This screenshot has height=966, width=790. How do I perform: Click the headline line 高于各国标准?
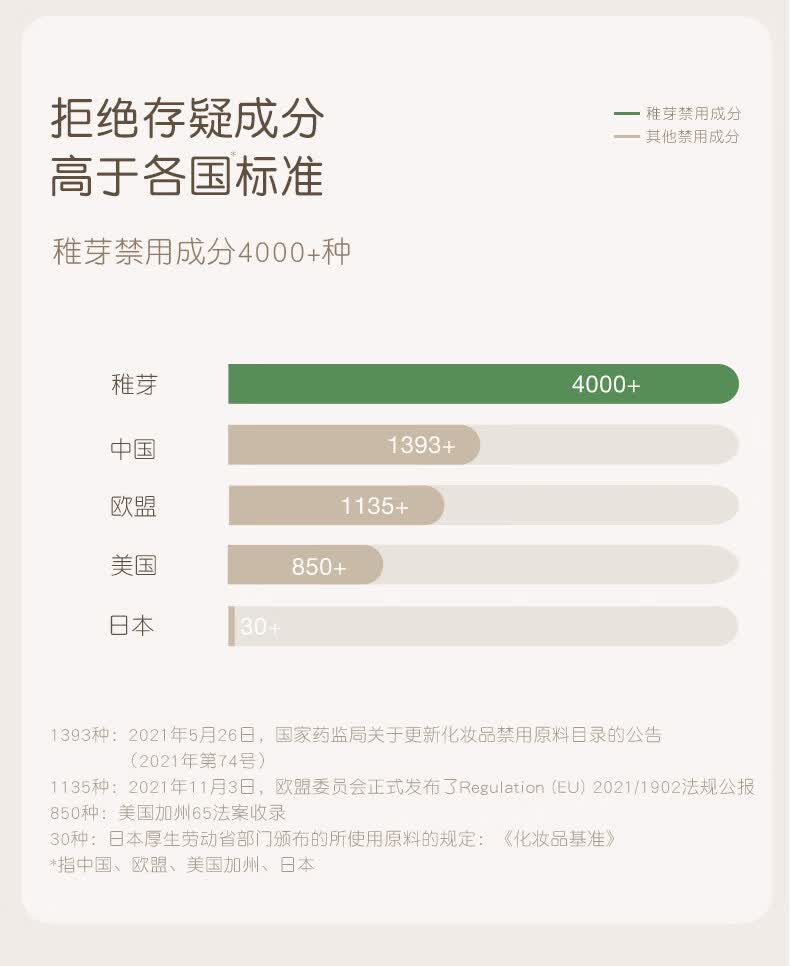(187, 175)
